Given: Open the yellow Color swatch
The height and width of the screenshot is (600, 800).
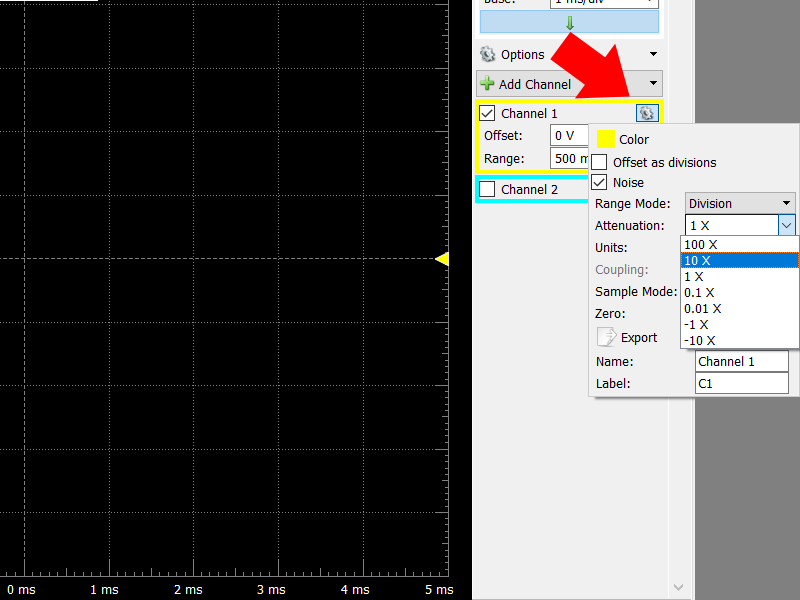Looking at the screenshot, I should 606,139.
